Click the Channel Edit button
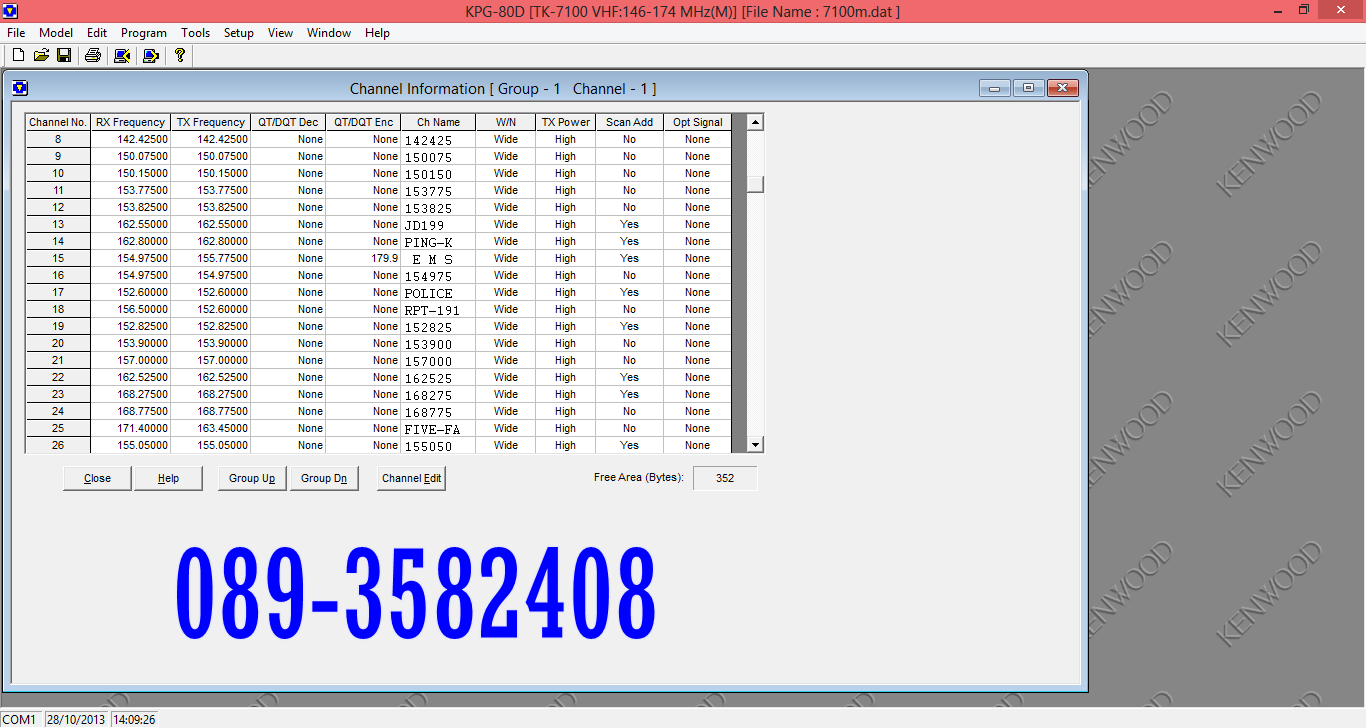Screen dimensions: 1366x728 click(411, 478)
